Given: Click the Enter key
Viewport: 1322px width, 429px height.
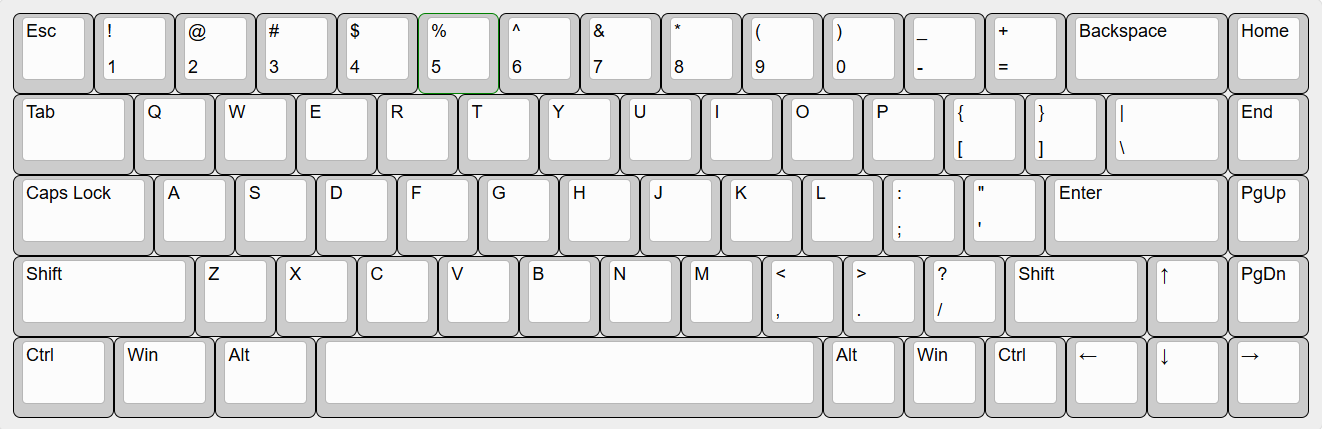Looking at the screenshot, I should [x=1136, y=215].
